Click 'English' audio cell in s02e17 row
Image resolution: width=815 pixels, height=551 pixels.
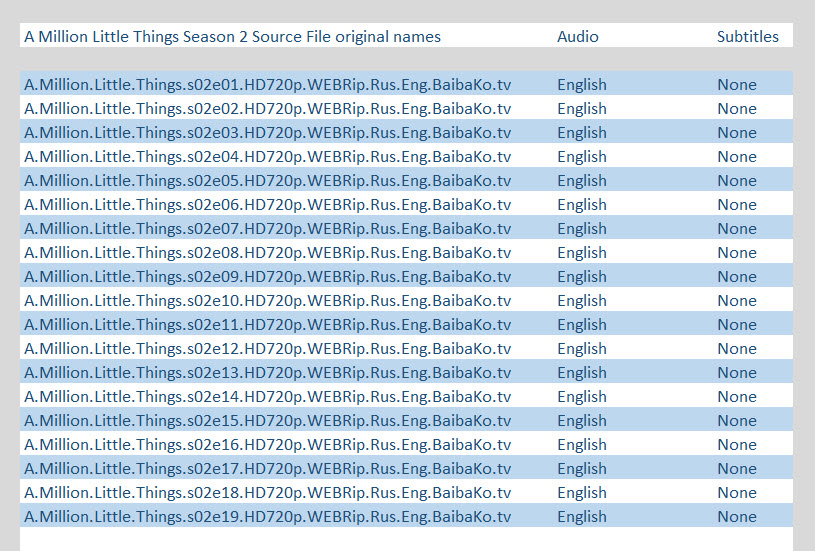(x=582, y=468)
